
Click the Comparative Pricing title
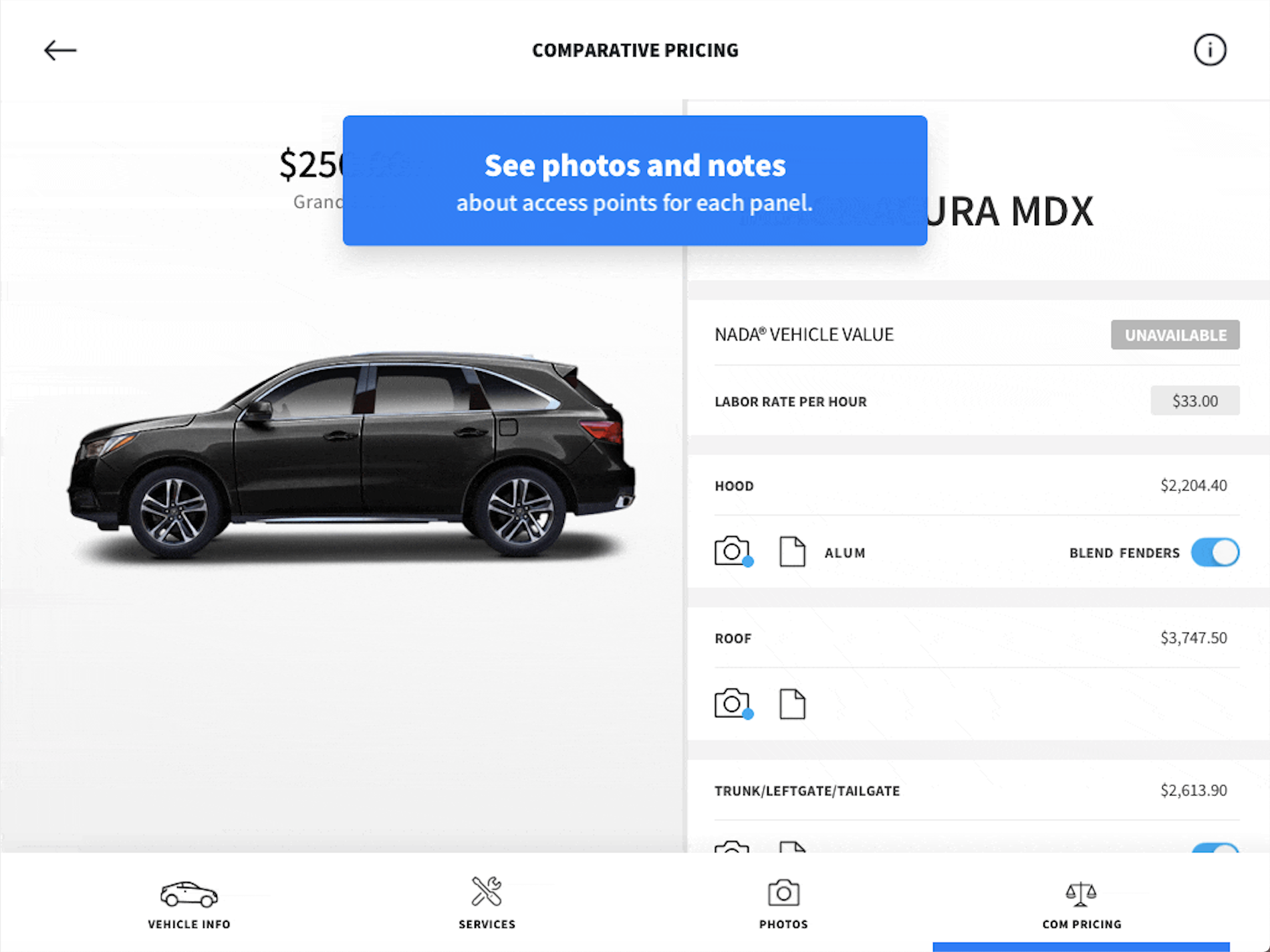point(635,50)
